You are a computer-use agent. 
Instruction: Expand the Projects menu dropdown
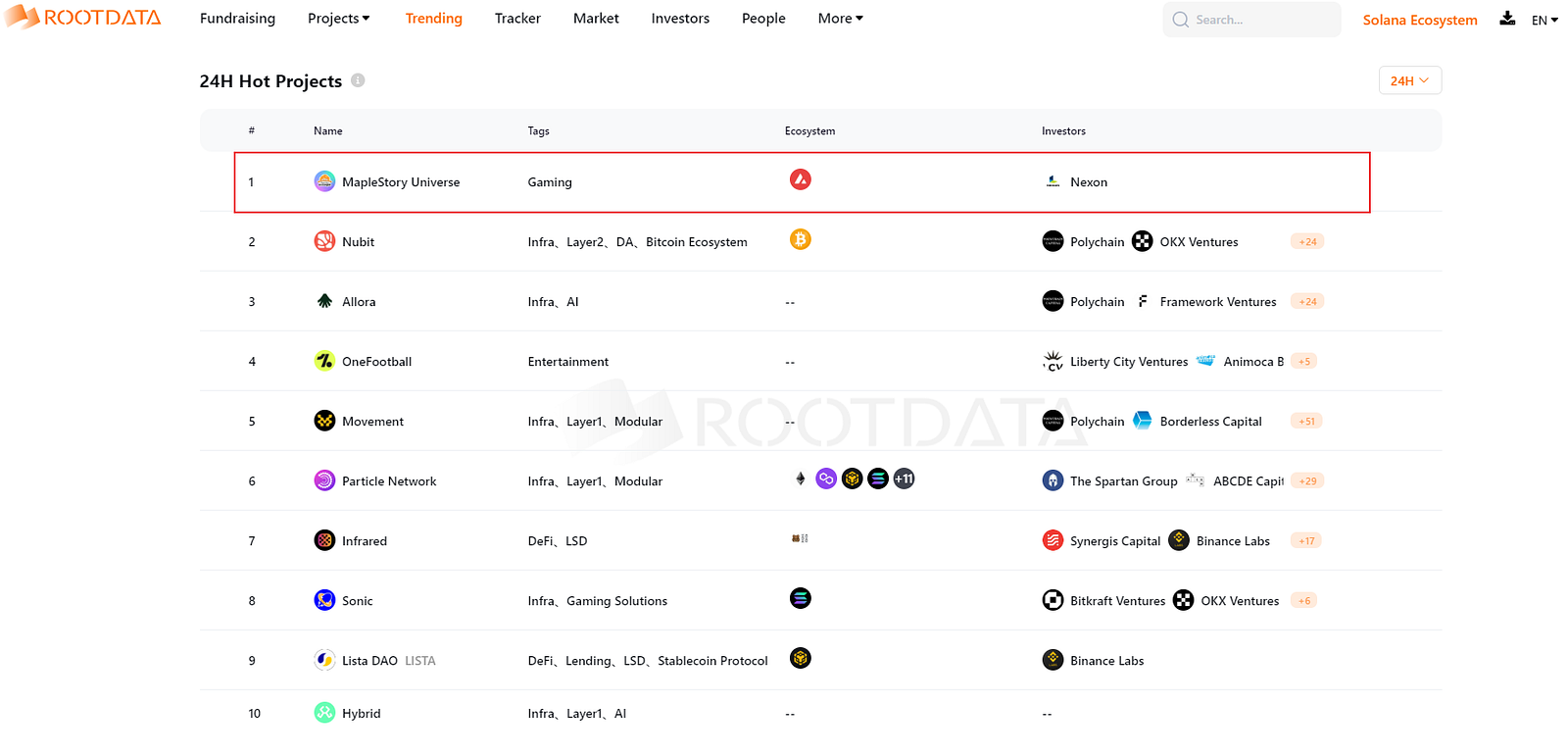[338, 18]
